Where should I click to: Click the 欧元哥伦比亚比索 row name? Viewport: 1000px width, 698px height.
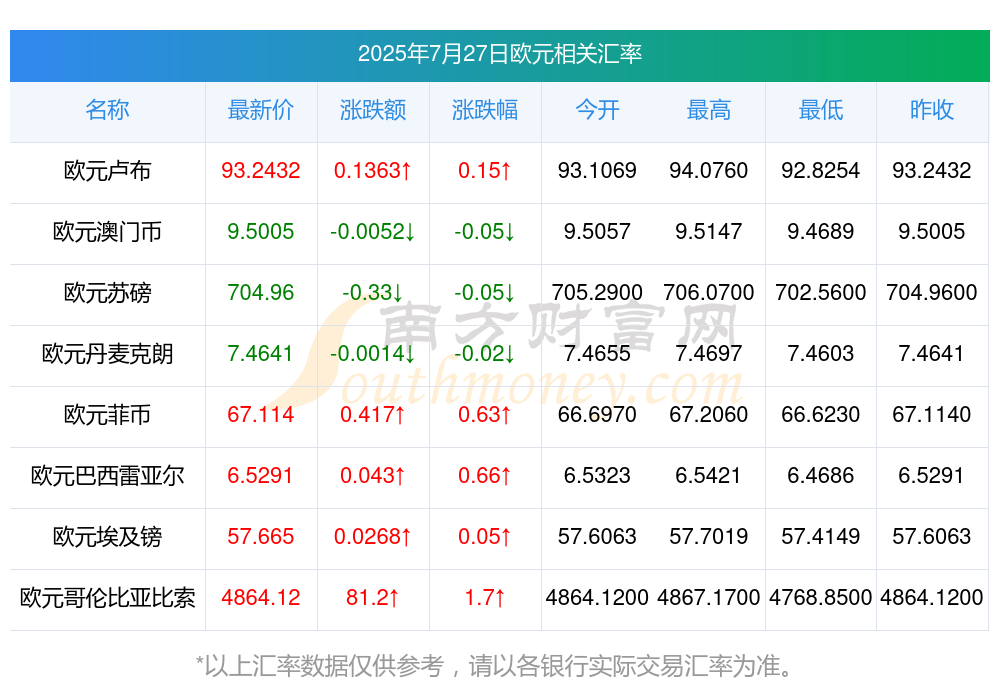[x=107, y=598]
